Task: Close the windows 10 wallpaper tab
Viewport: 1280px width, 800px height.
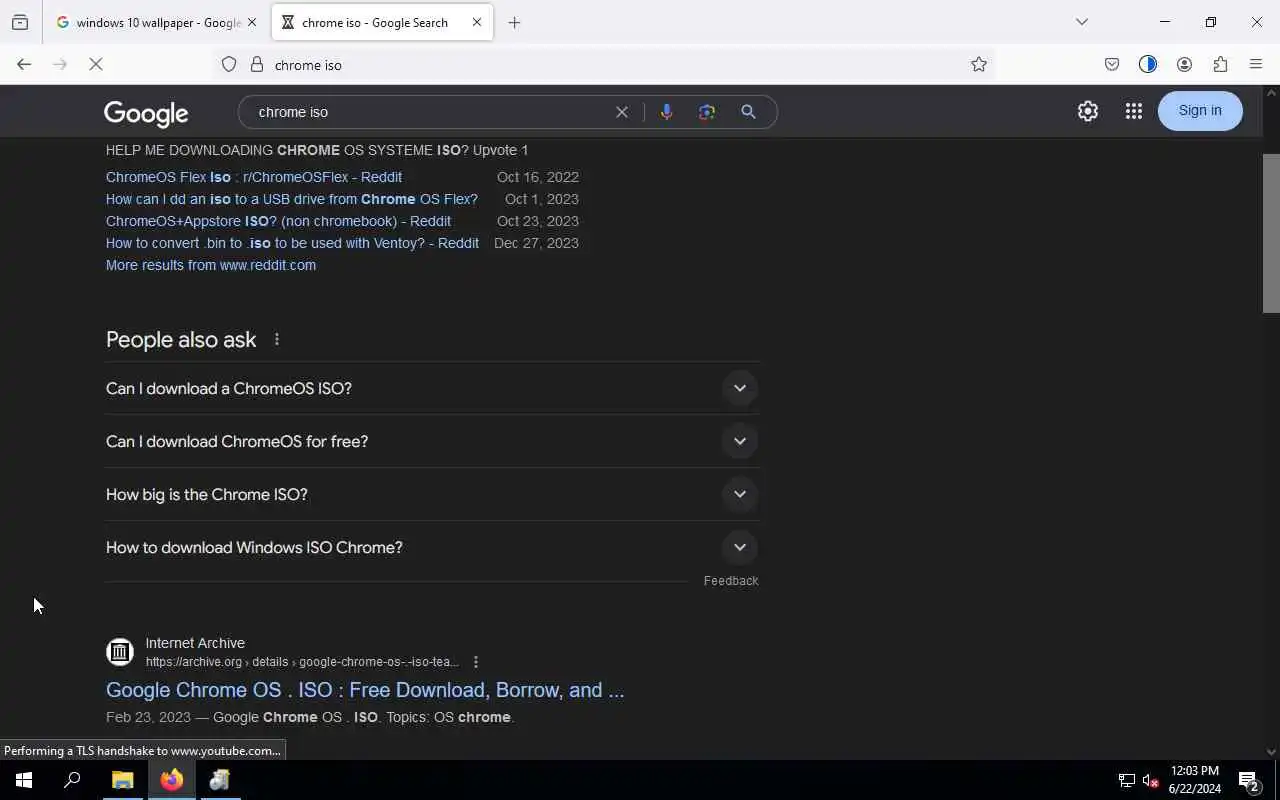Action: (x=252, y=22)
